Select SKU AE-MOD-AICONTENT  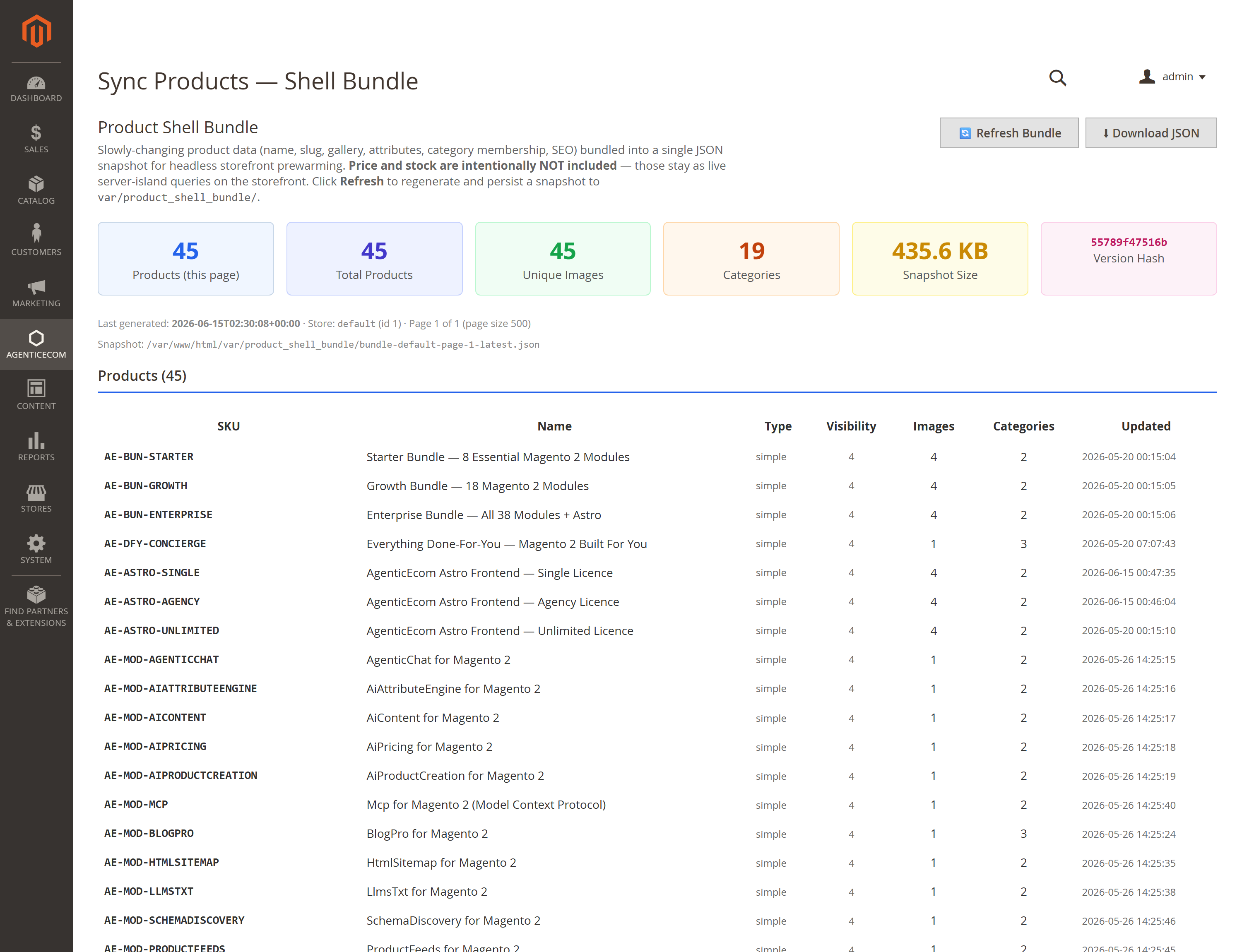click(x=155, y=717)
